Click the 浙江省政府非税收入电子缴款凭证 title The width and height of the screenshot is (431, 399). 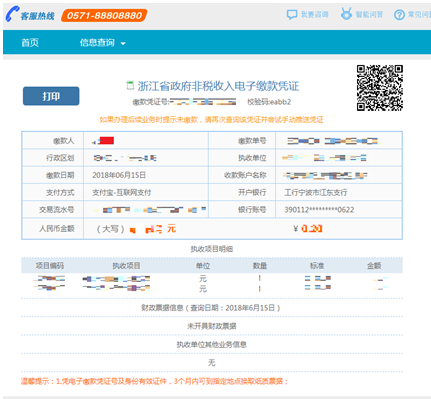(x=218, y=86)
